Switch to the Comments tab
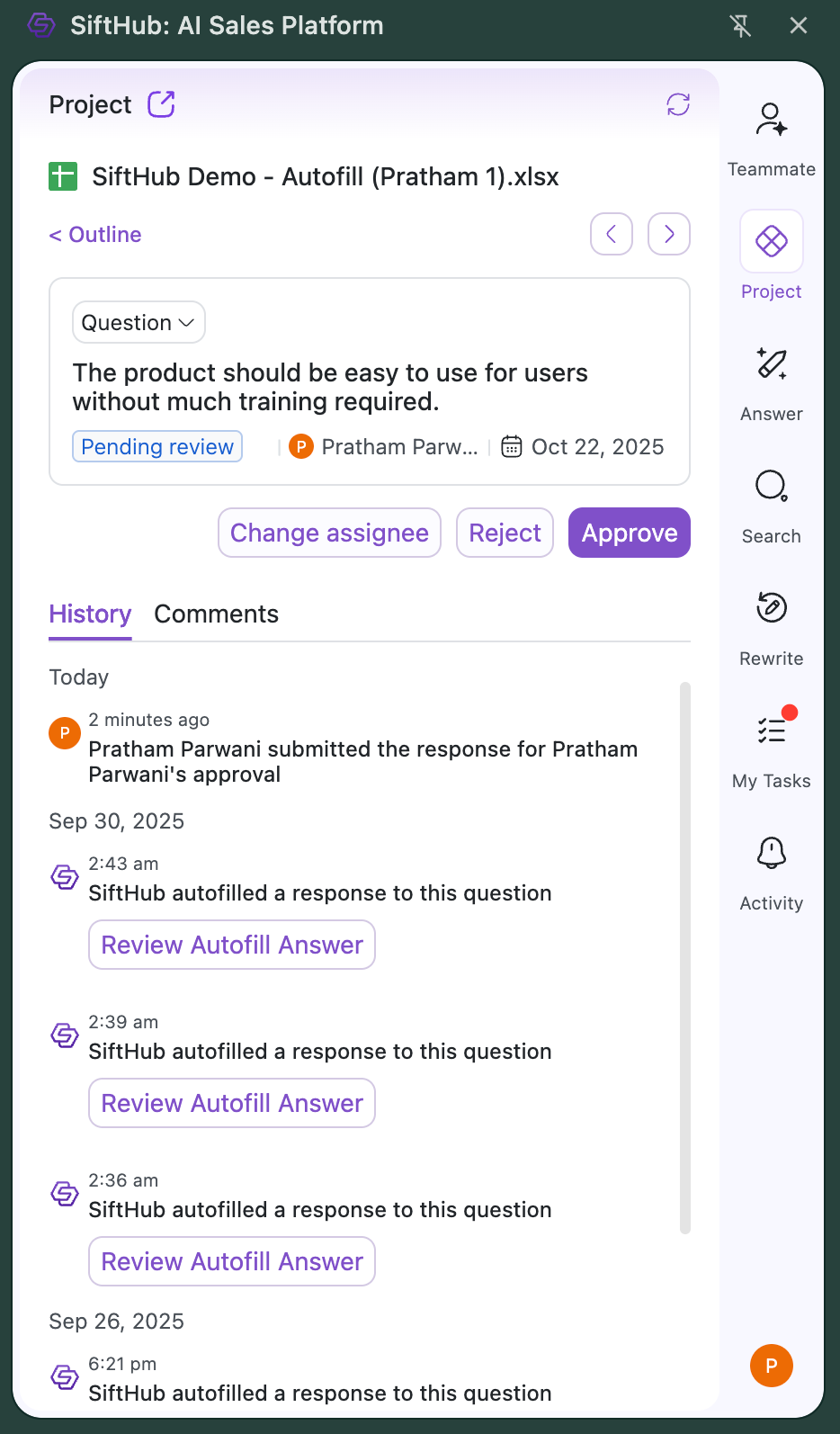 [216, 614]
